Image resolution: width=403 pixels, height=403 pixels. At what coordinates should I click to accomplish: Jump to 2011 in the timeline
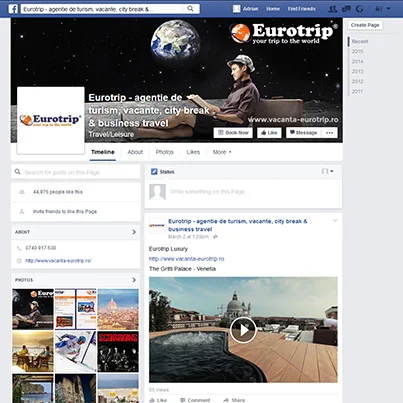357,92
